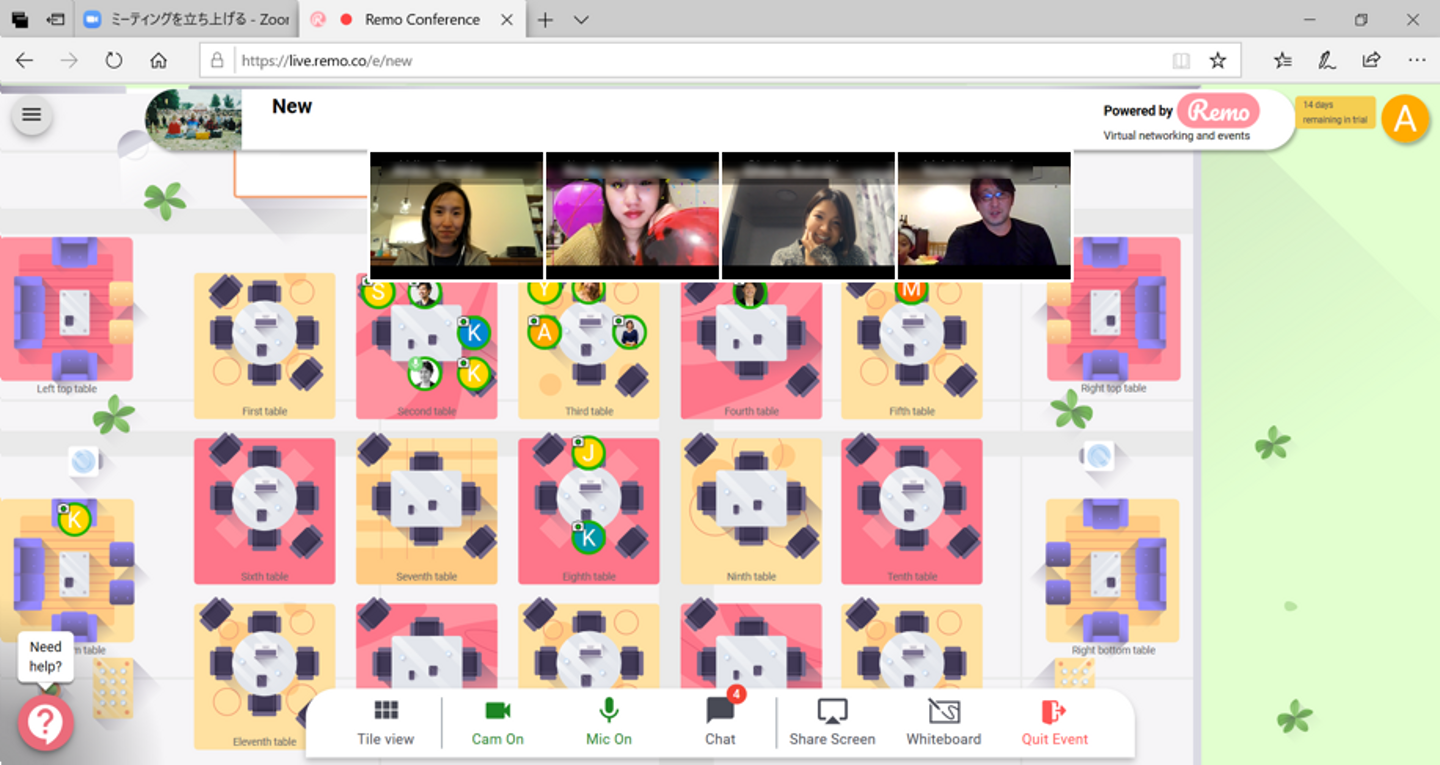Click the Need help? bubble
1440x765 pixels.
point(45,656)
